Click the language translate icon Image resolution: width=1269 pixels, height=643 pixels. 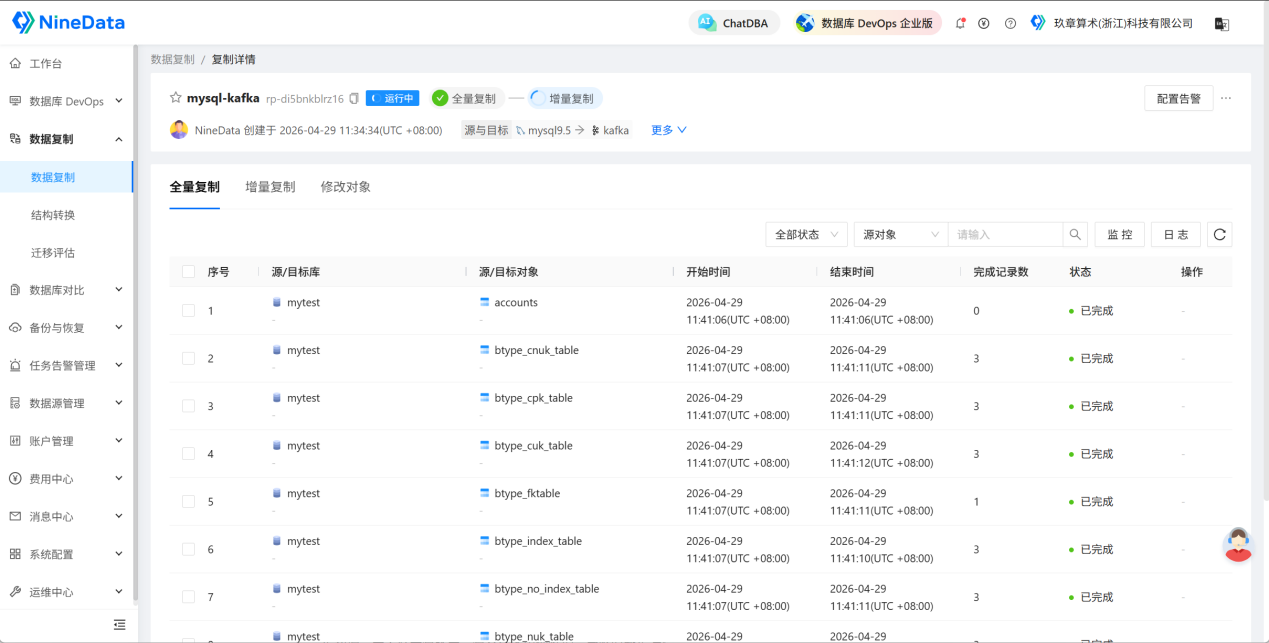(1221, 23)
